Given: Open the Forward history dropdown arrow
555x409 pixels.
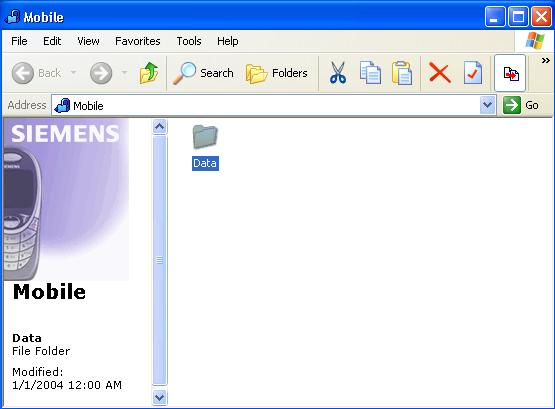Looking at the screenshot, I should click(124, 73).
